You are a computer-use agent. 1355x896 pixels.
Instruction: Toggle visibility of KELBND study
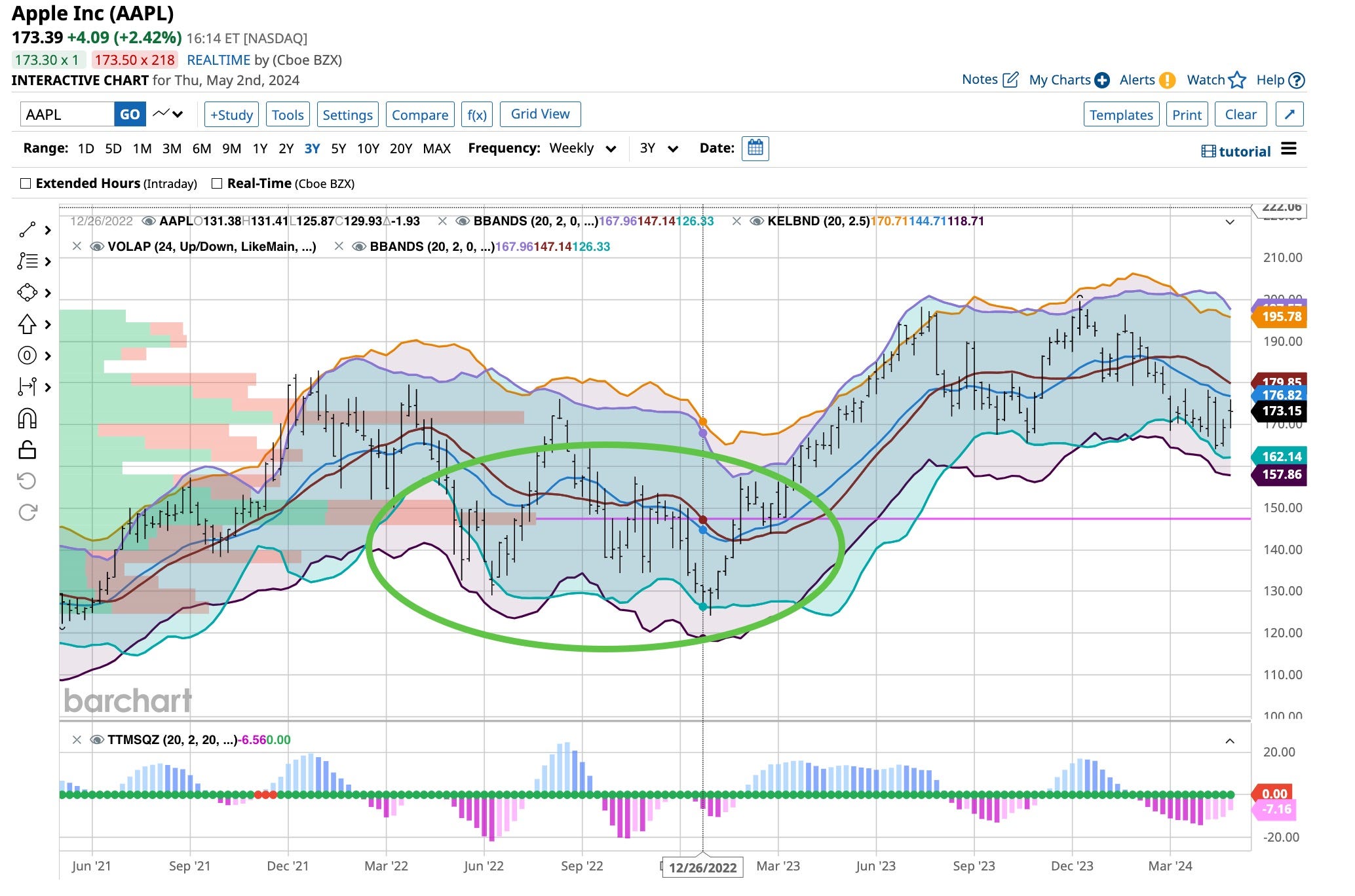click(757, 221)
